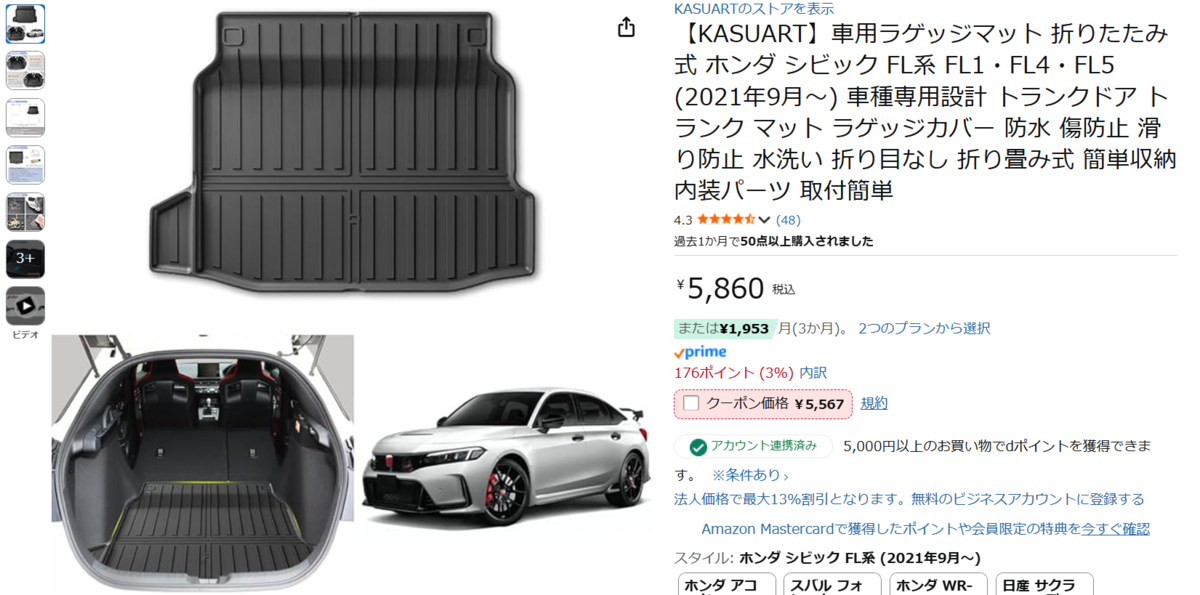Click the share icon above product image
Viewport: 1200px width, 595px height.
tap(626, 27)
